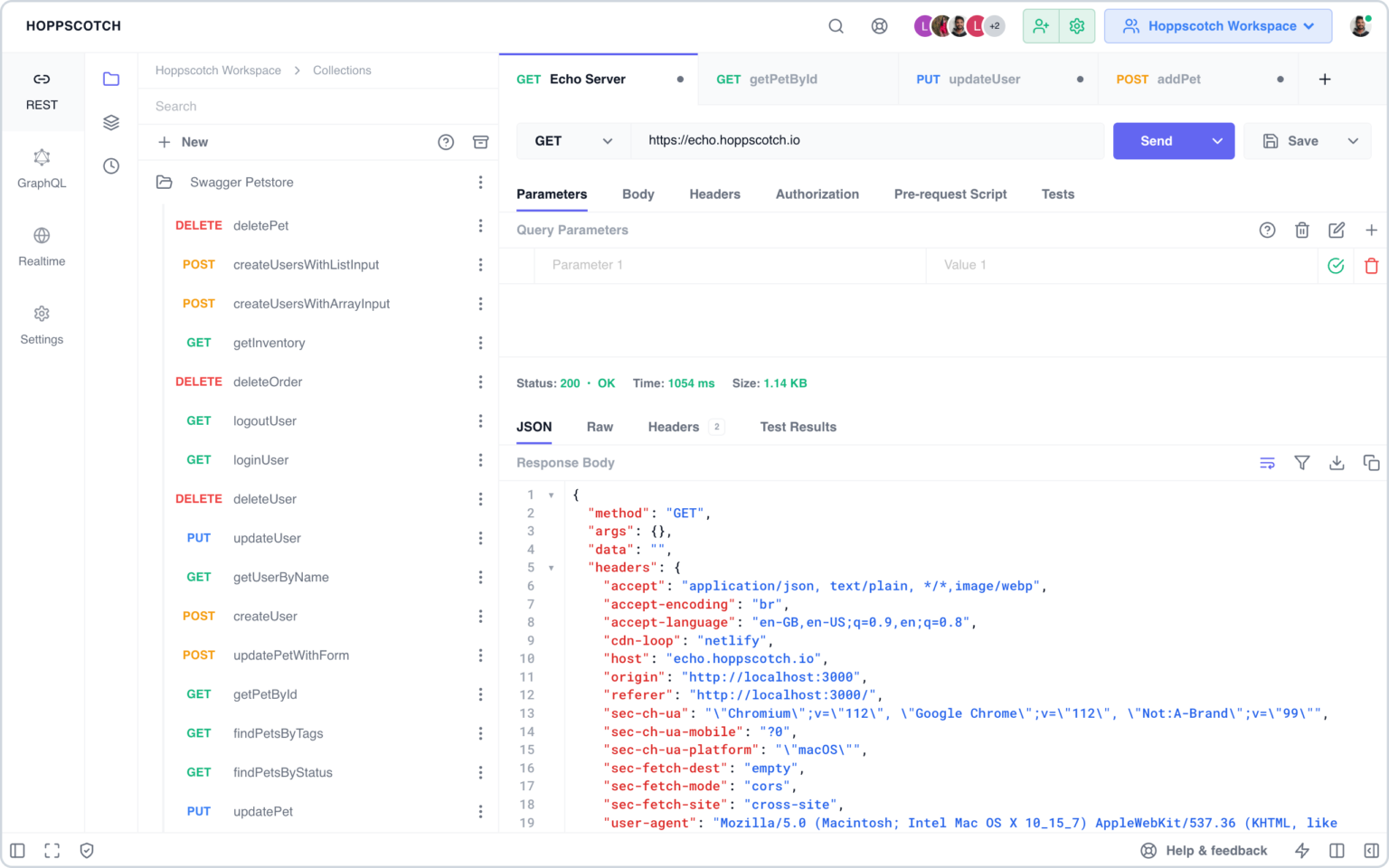1389x868 pixels.
Task: Open the GET method dropdown
Action: click(x=573, y=141)
